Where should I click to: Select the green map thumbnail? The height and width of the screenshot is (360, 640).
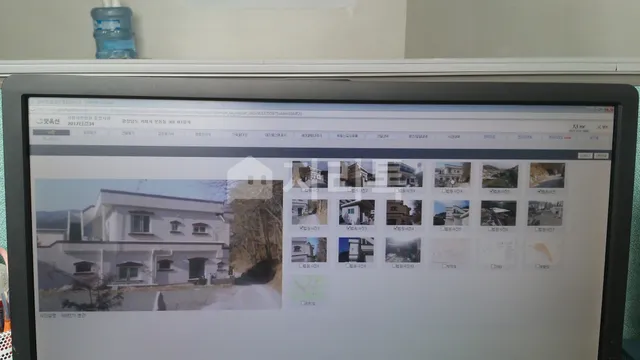pos(308,287)
